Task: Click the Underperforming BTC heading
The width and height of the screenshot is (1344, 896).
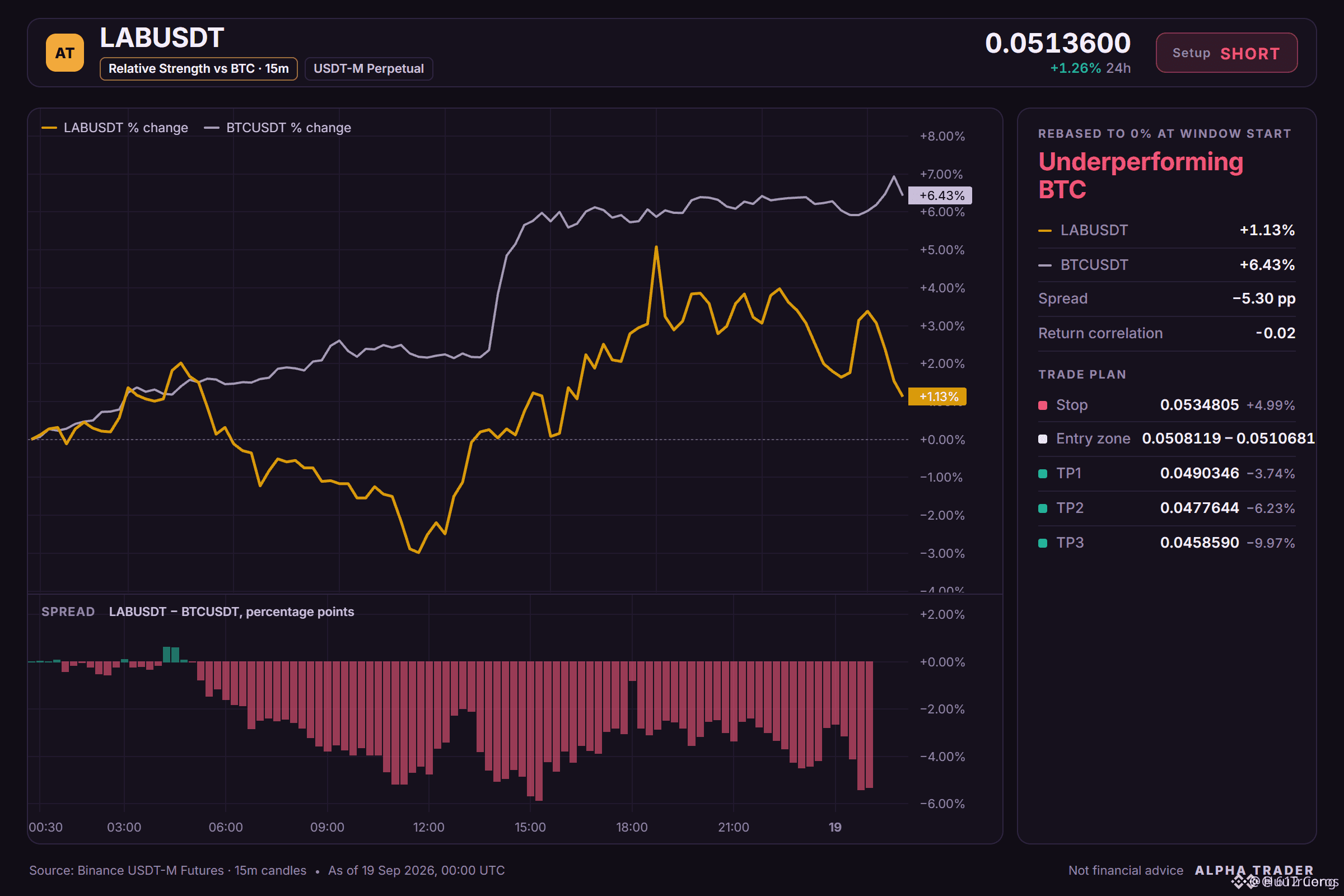Action: [1140, 175]
